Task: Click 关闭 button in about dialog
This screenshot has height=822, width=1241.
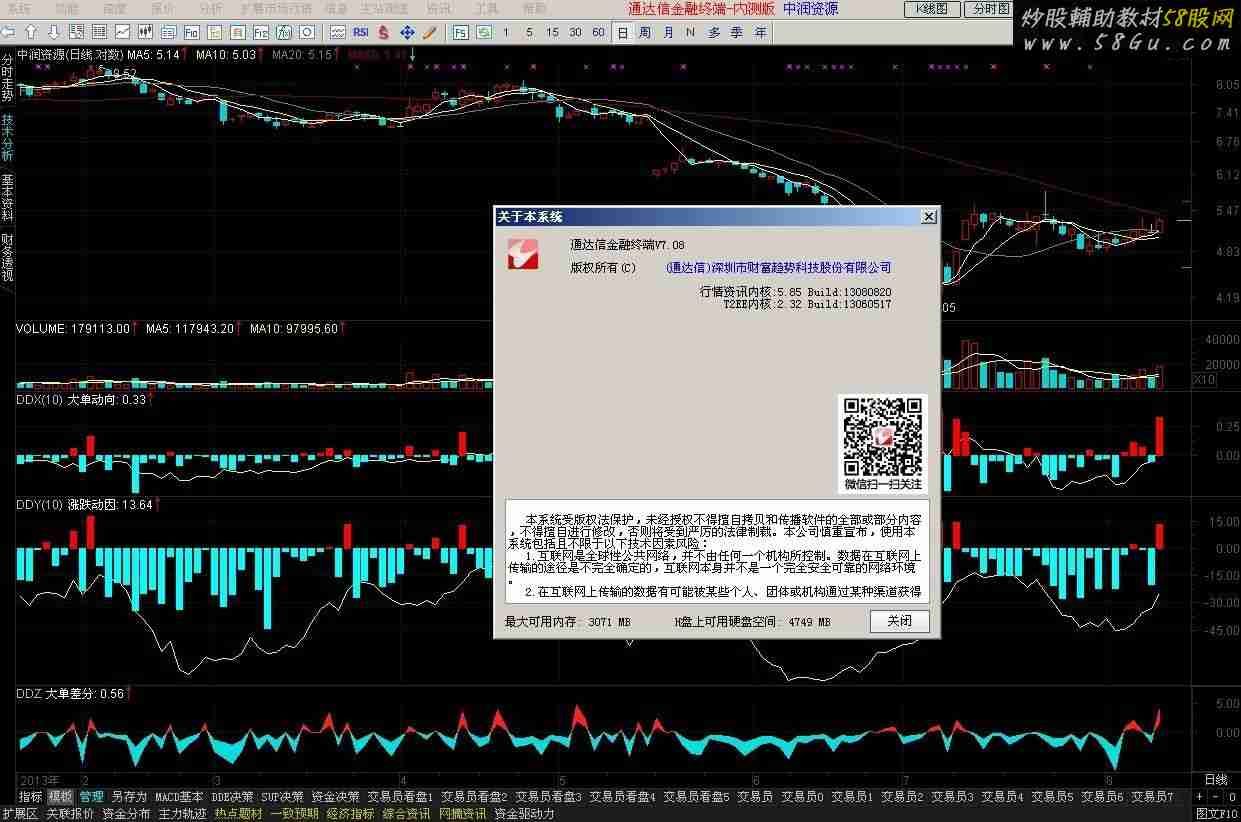Action: point(899,621)
